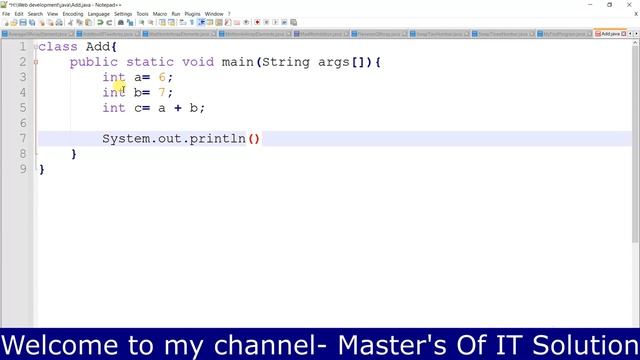Viewport: 640px width, 360px height.
Task: Select the Add.java tab
Action: point(610,34)
